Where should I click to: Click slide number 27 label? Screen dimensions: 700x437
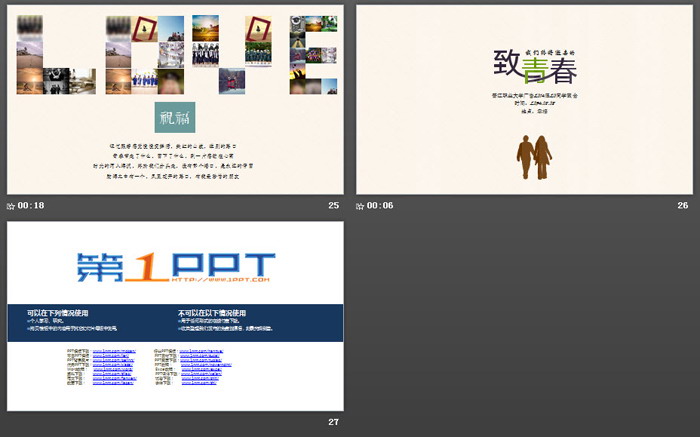[x=333, y=422]
